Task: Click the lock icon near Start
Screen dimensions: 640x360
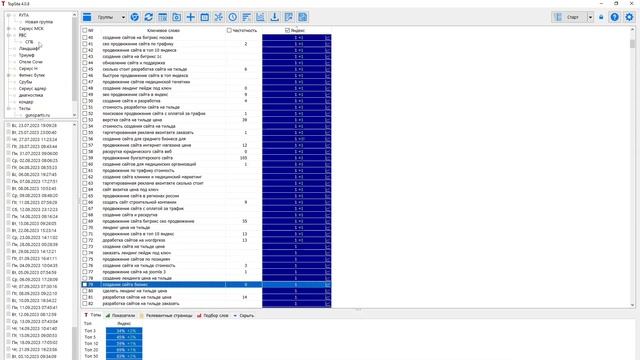Action: pos(601,17)
